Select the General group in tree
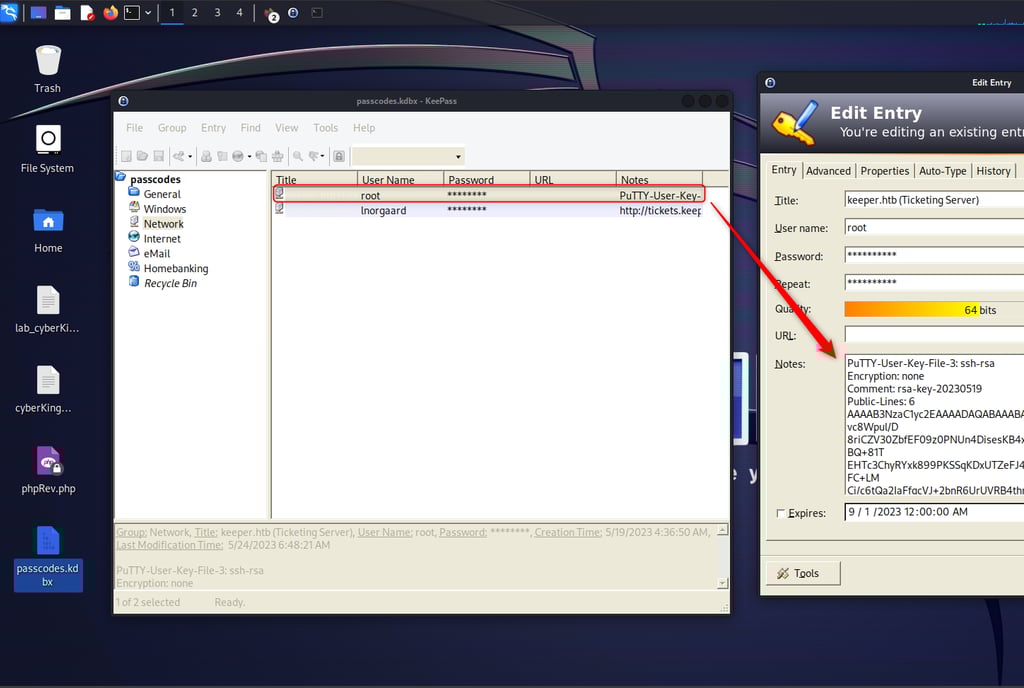Screen dimensions: 1024x688 point(162,194)
